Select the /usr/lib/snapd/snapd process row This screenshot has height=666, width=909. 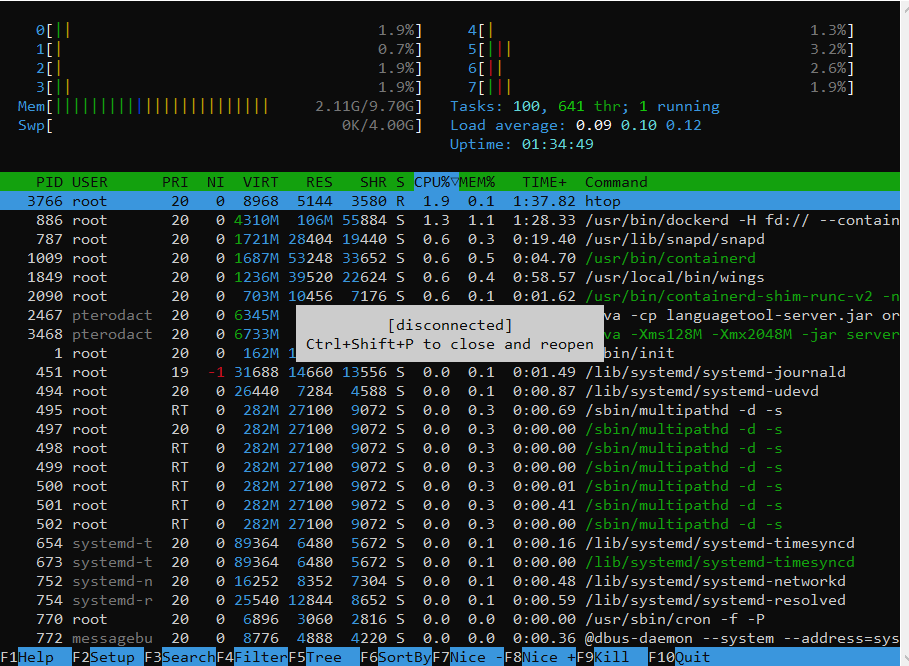tap(450, 239)
